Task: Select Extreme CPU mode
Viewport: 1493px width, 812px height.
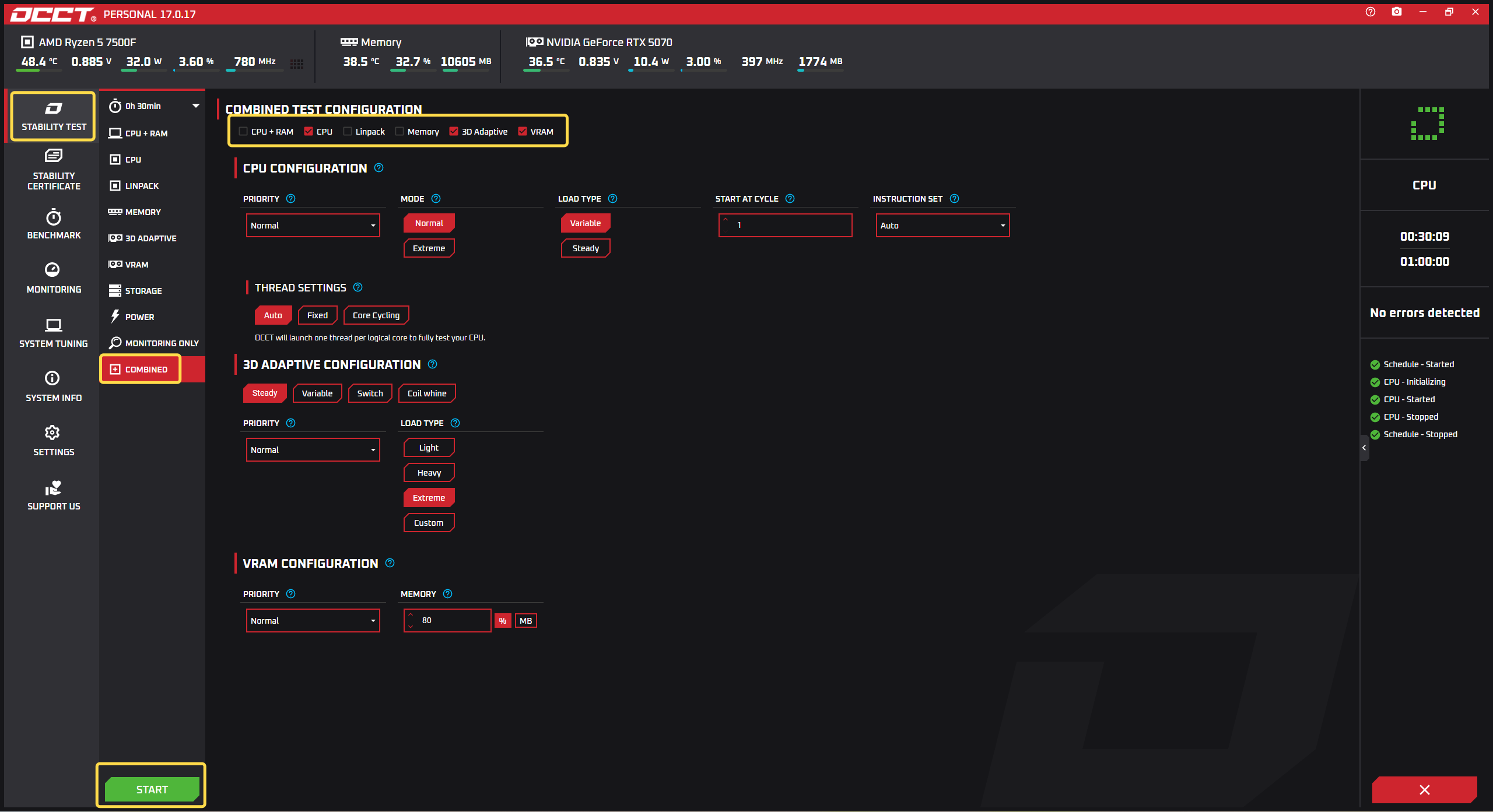Action: pos(429,248)
